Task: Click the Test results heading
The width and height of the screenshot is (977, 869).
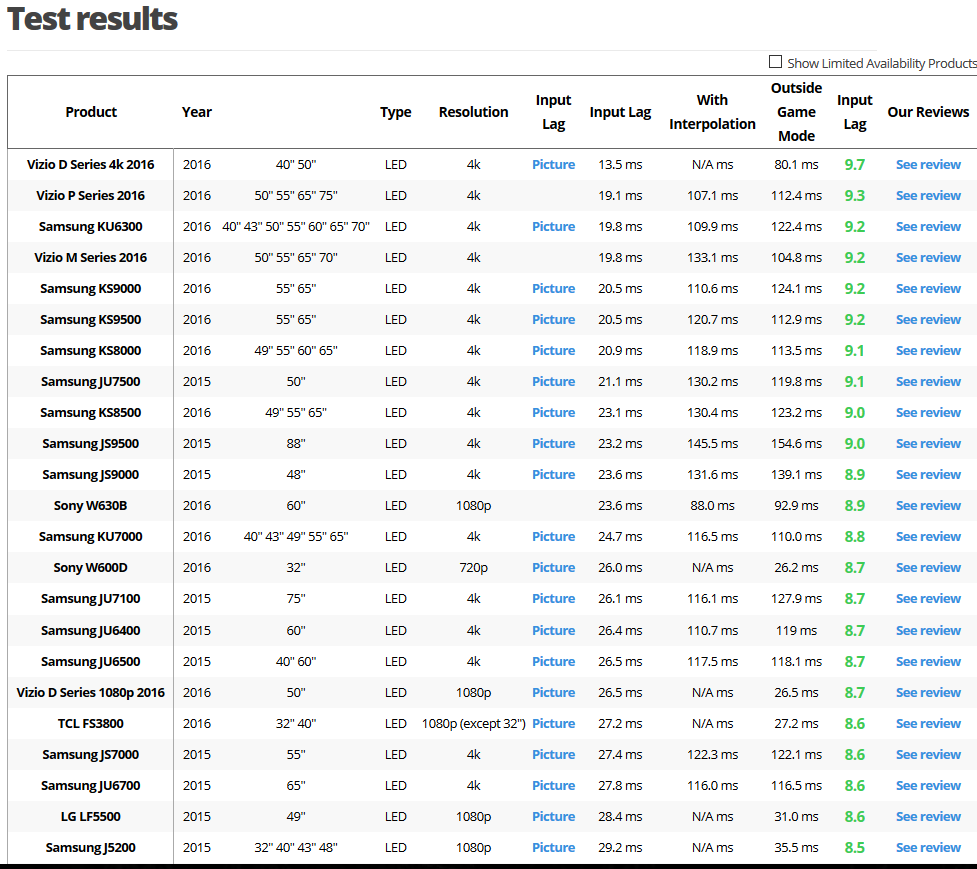Action: point(92,19)
